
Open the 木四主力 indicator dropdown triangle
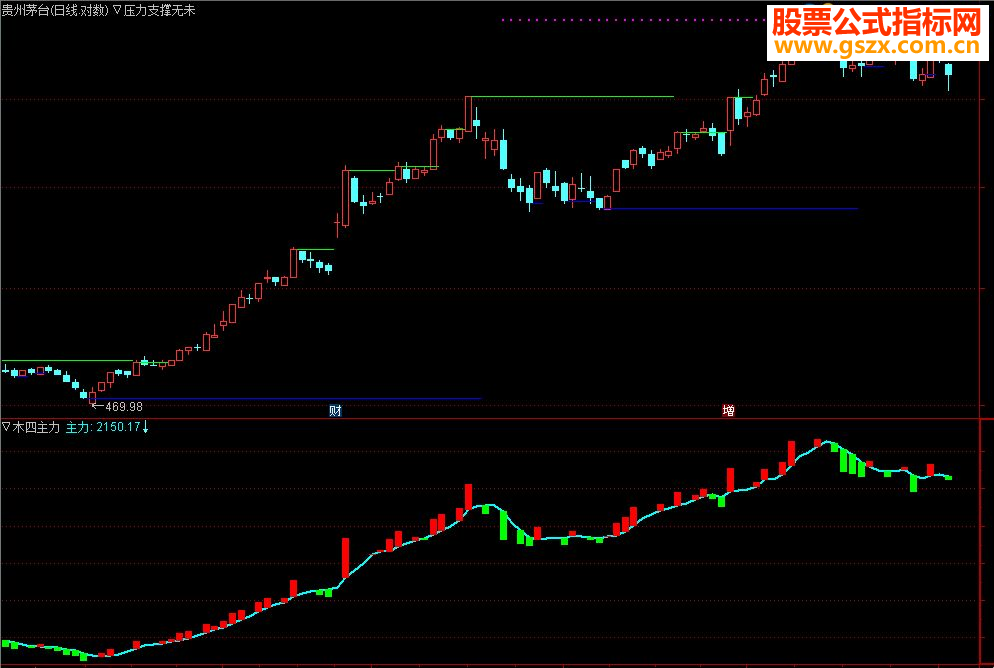tap(6, 427)
